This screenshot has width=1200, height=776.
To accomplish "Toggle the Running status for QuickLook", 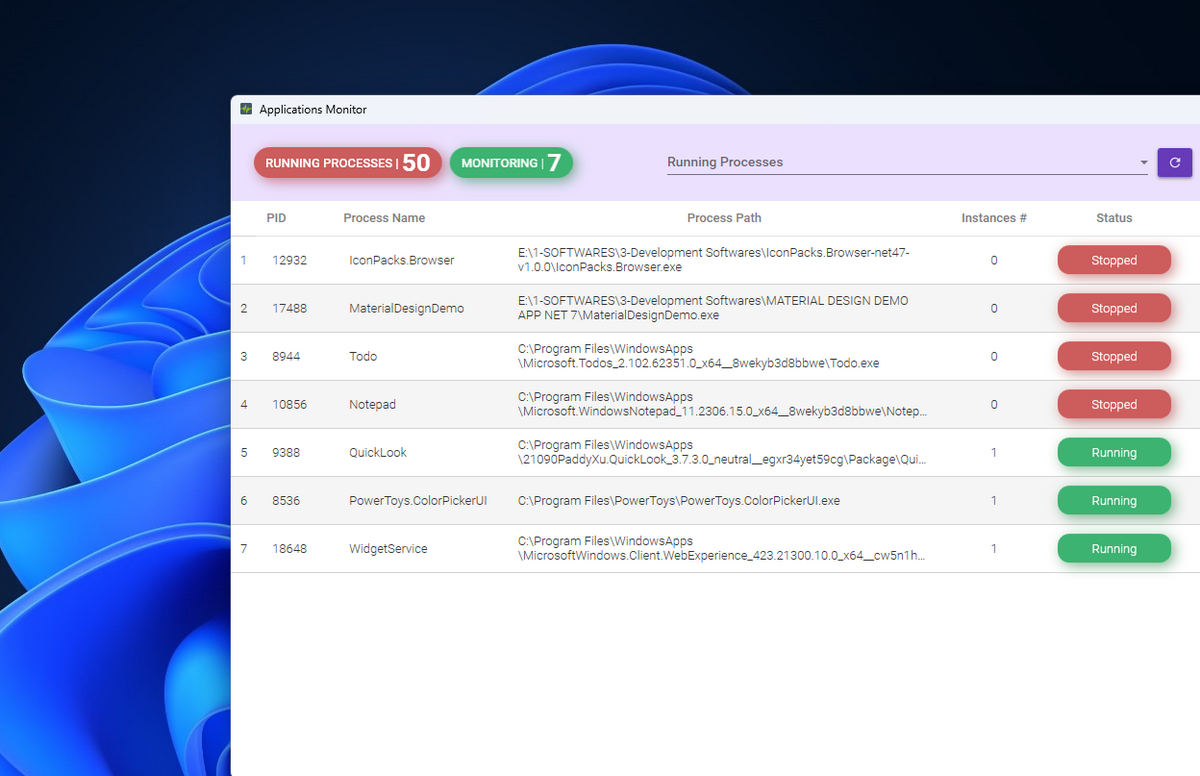I will 1113,453.
